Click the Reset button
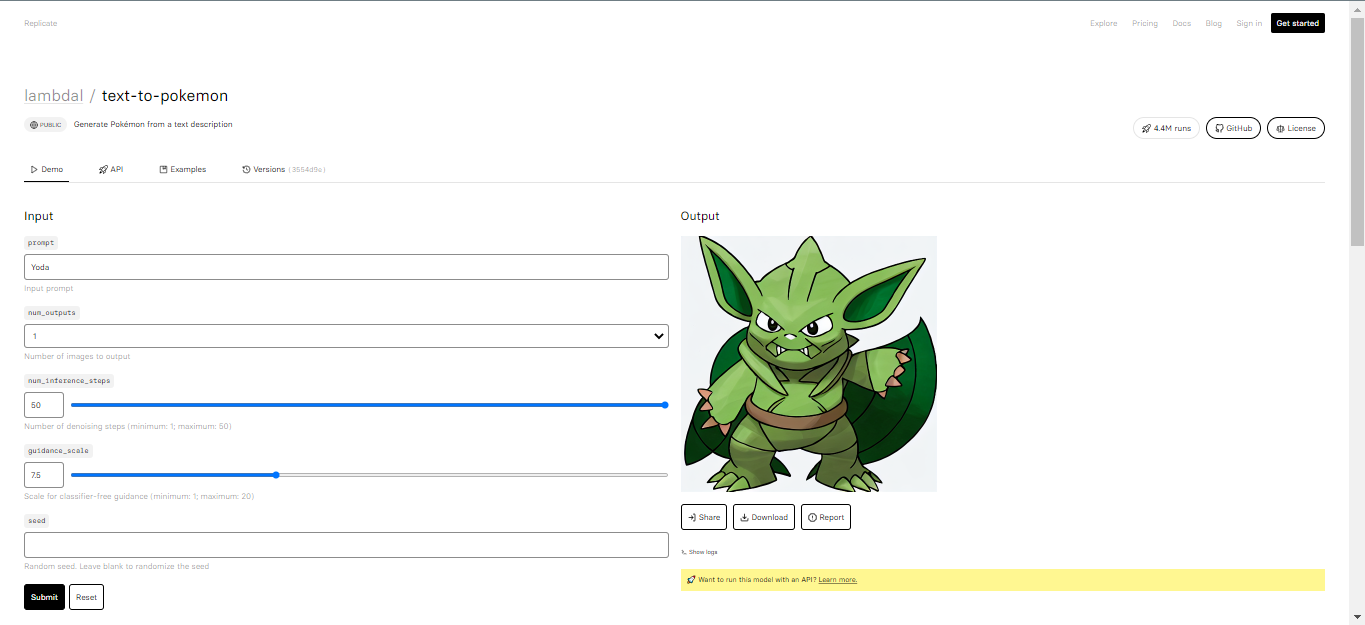1365x625 pixels. pos(86,597)
